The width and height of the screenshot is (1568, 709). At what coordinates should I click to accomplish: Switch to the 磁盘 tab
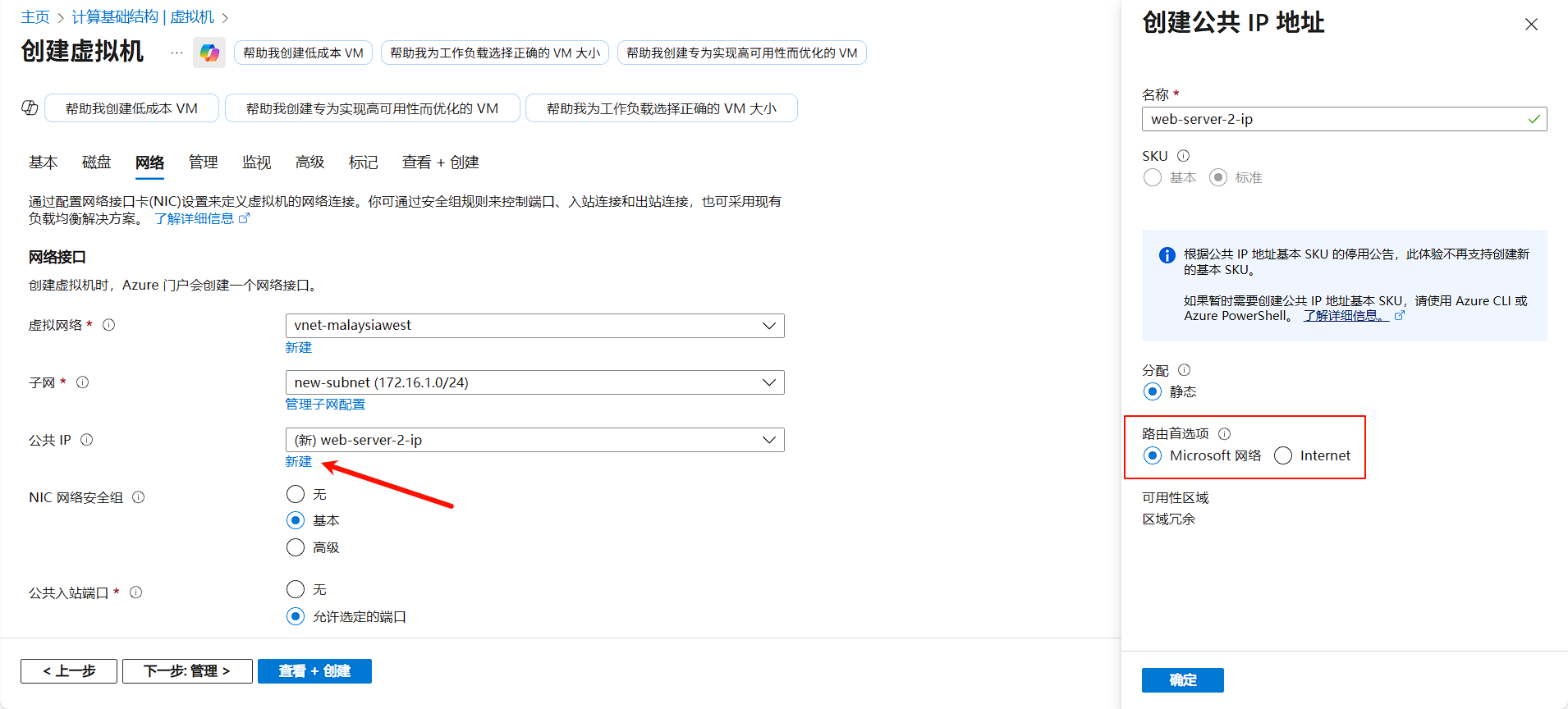click(96, 162)
